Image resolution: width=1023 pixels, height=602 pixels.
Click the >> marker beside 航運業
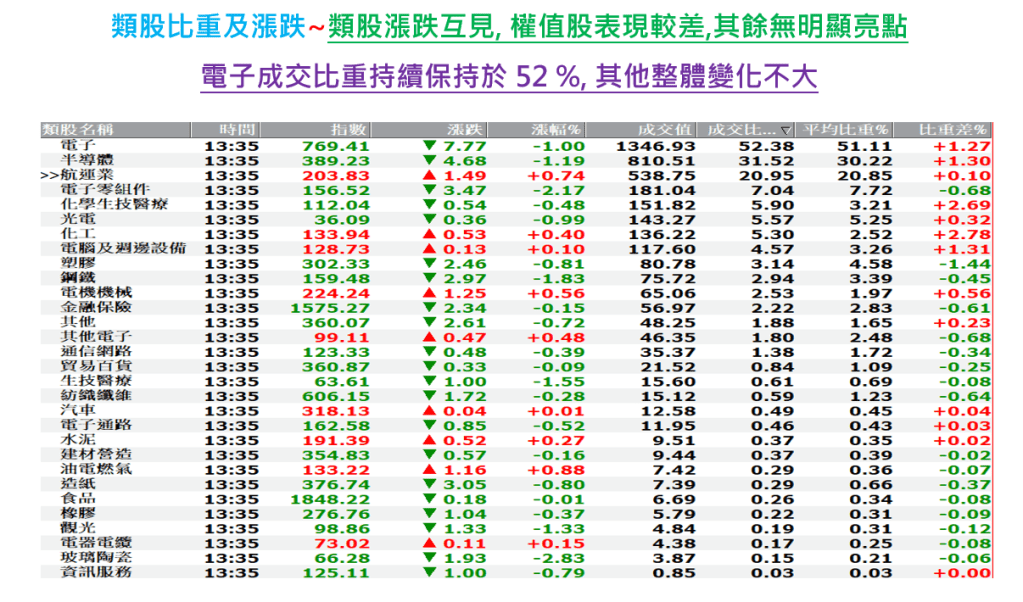49,175
